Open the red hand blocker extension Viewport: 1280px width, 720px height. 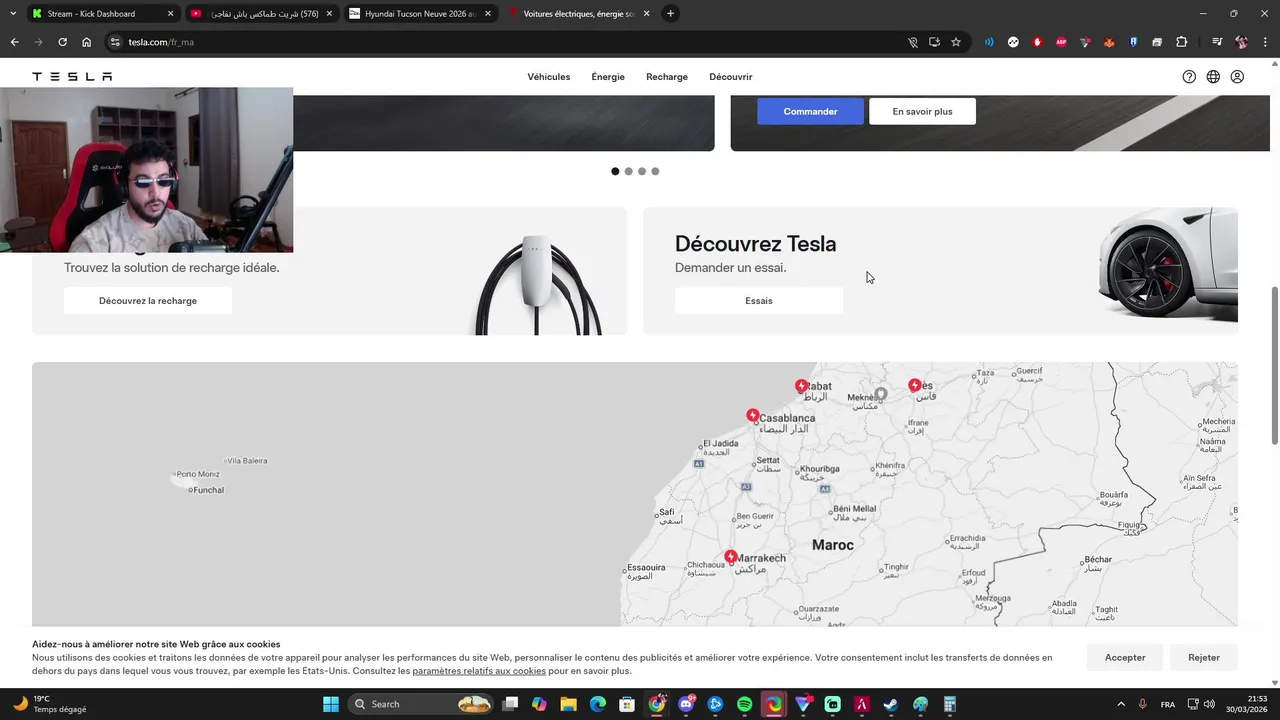click(x=1037, y=42)
